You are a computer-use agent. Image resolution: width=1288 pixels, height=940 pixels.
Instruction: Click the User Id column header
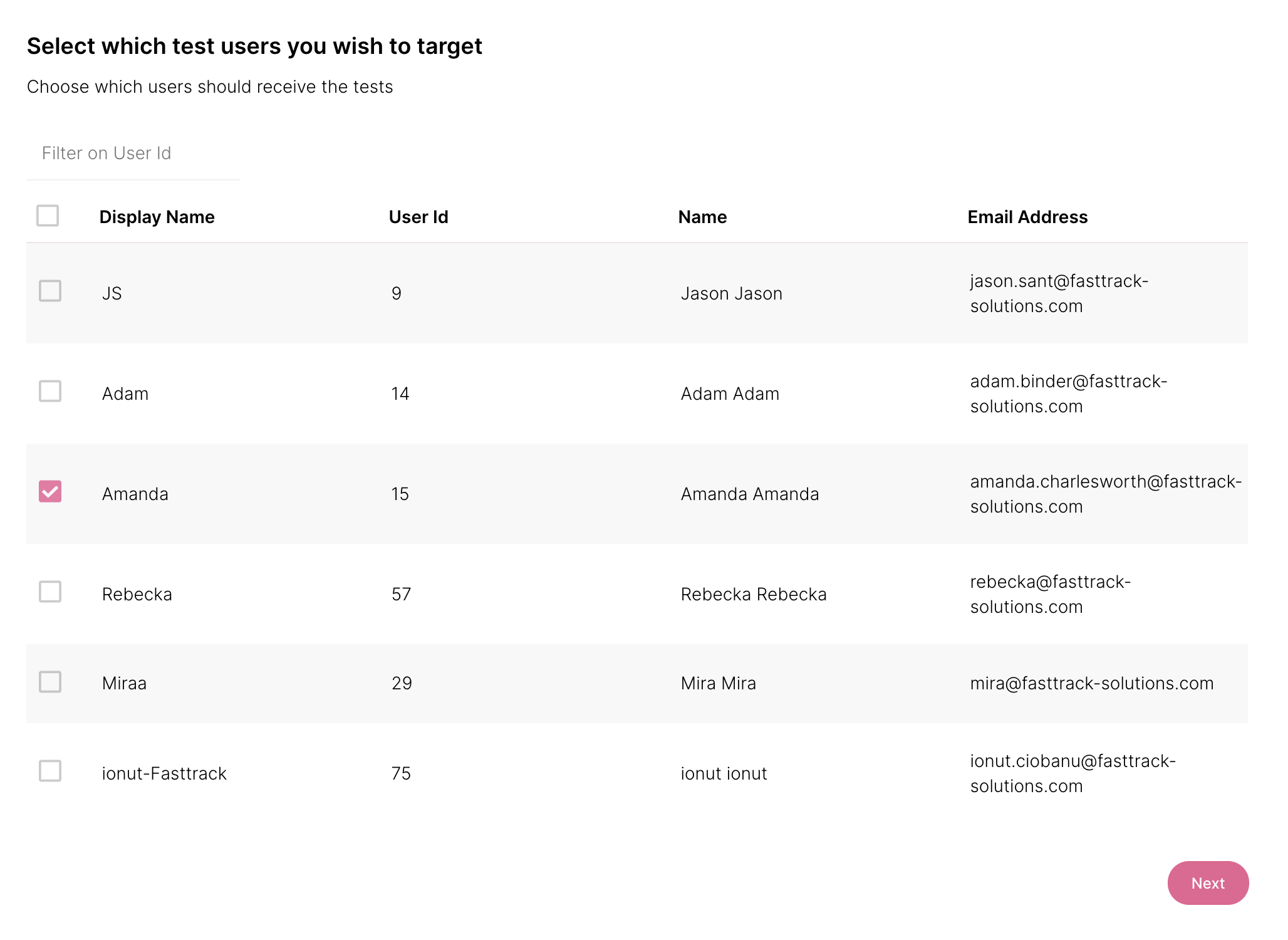418,217
